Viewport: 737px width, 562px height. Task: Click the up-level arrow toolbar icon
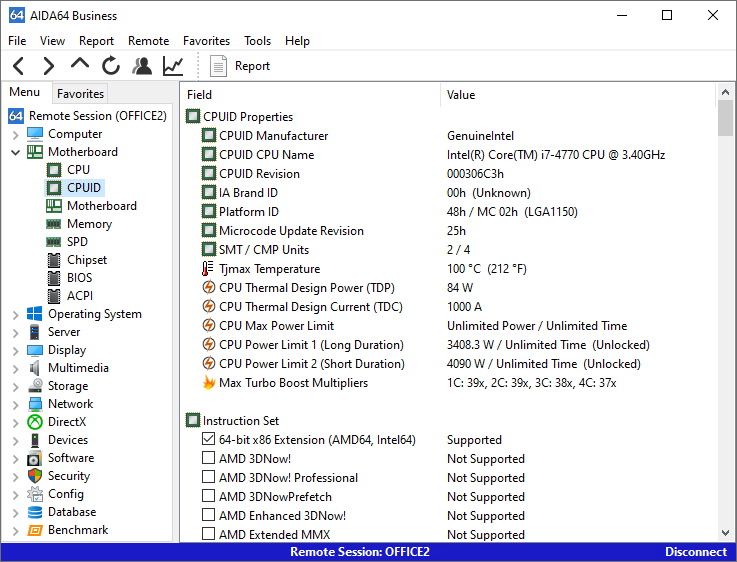tap(80, 63)
